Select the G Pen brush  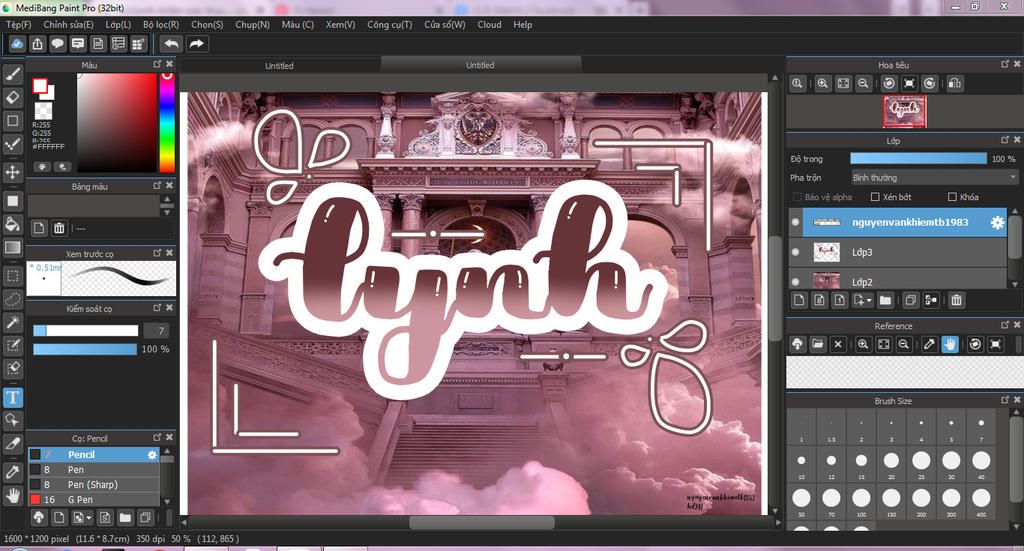pos(93,499)
